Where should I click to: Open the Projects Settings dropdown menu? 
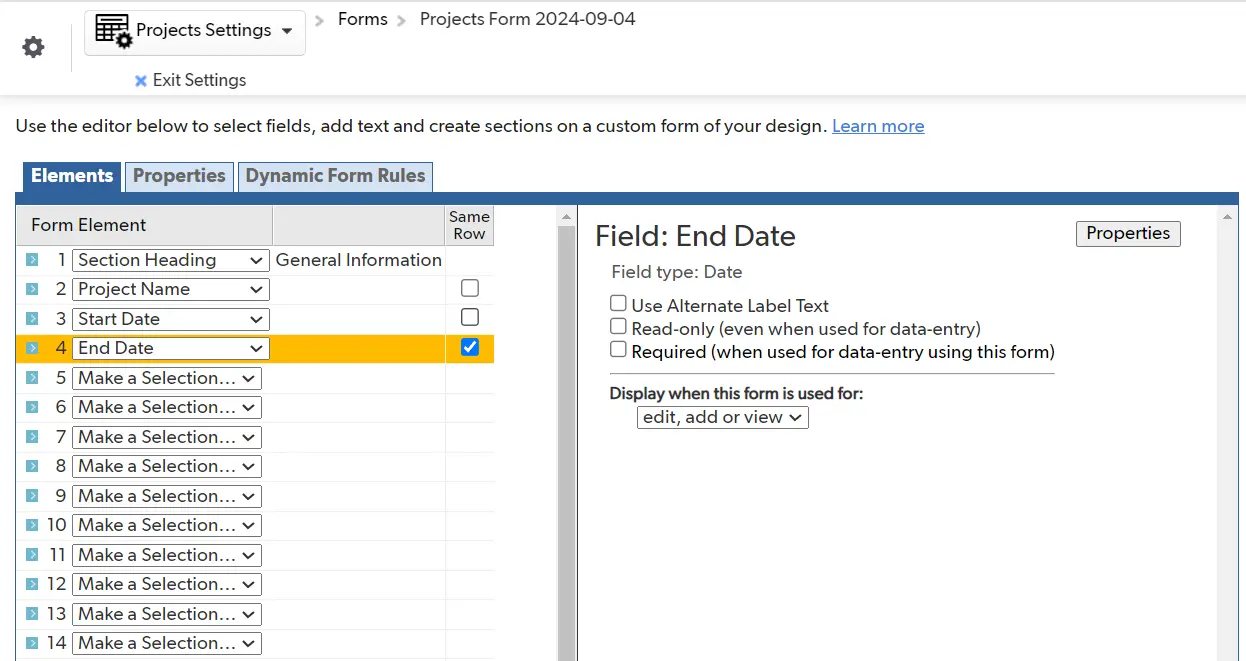(x=287, y=31)
